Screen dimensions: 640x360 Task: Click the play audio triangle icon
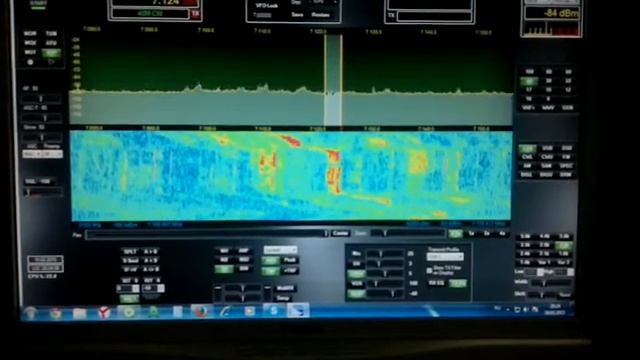(x=51, y=62)
